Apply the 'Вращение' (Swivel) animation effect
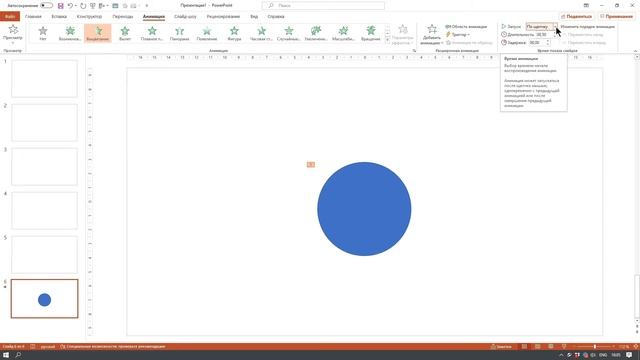 371,33
